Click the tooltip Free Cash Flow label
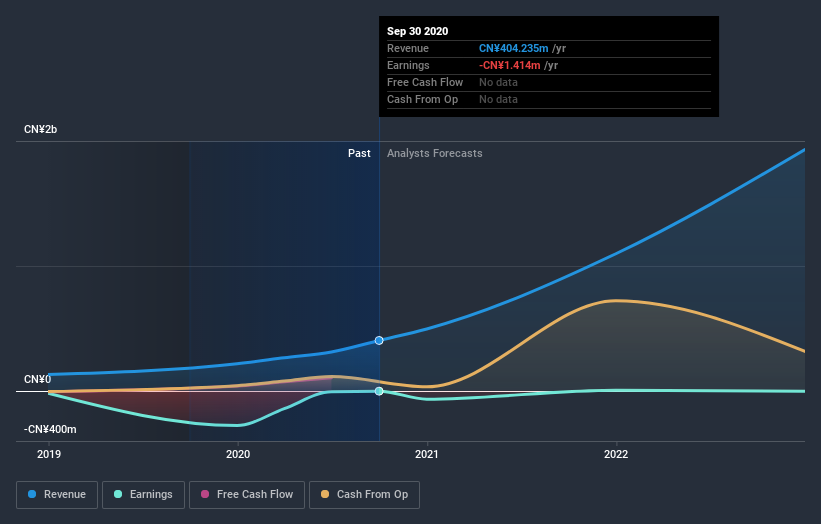Viewport: 821px width, 524px height. [425, 82]
